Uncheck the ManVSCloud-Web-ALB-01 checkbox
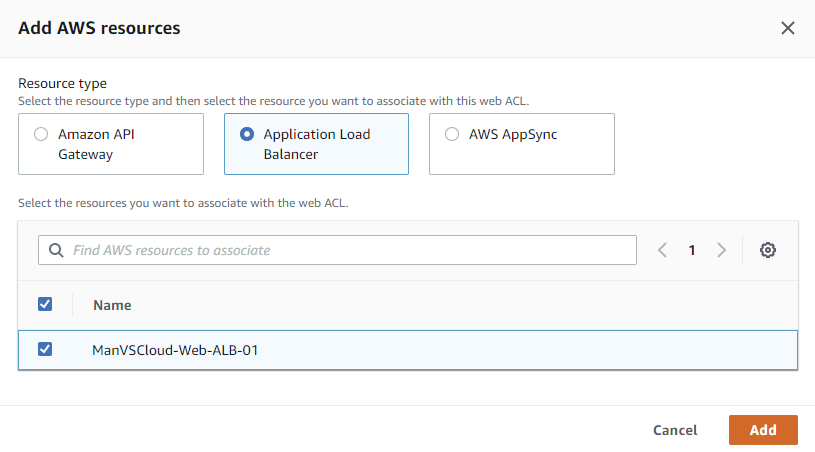815x452 pixels. point(45,350)
